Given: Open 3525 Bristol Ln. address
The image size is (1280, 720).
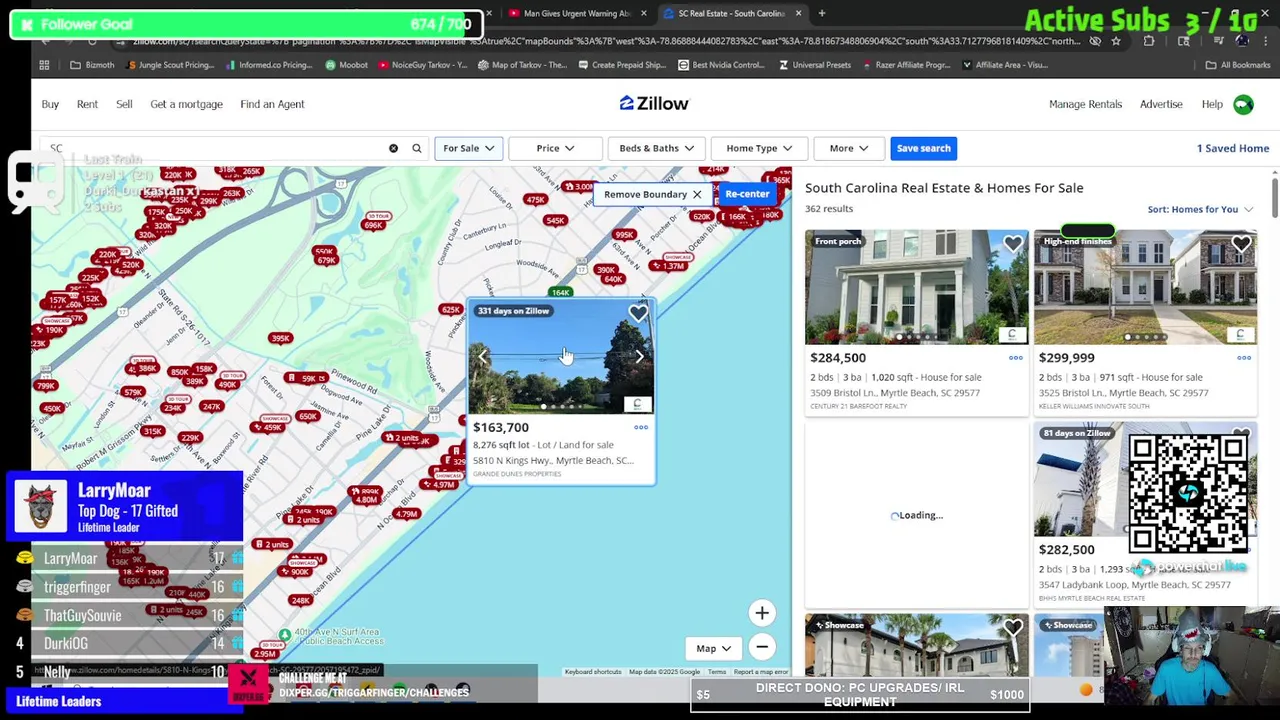Looking at the screenshot, I should point(1123,393).
